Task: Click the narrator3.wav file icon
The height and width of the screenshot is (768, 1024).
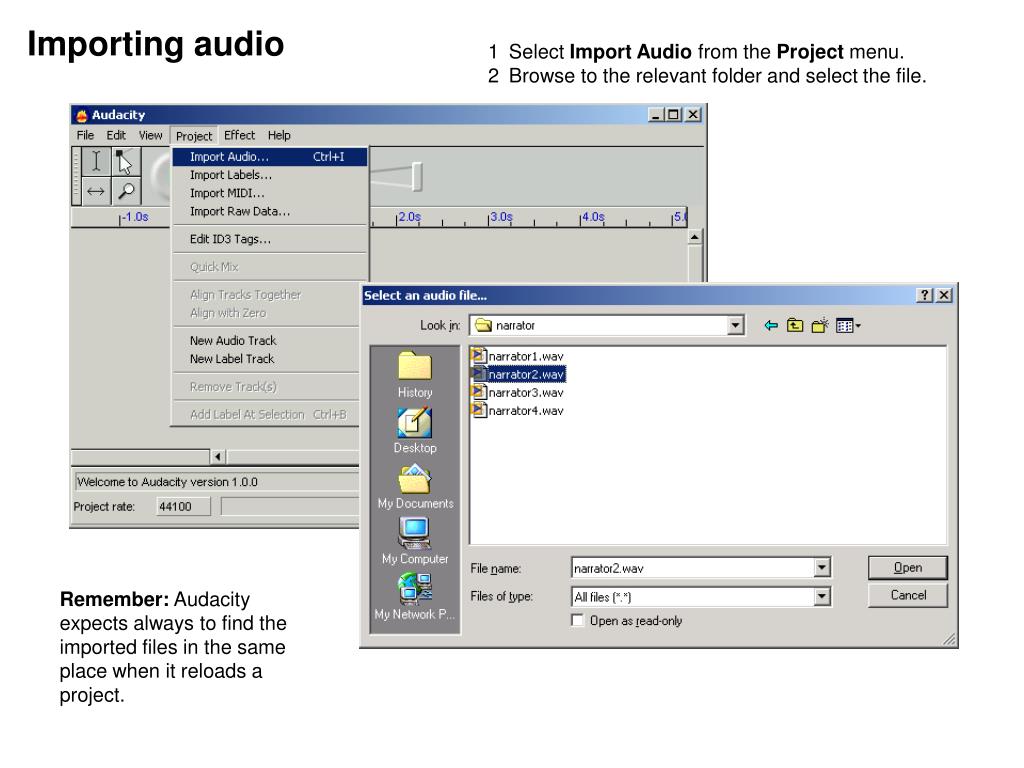Action: (x=479, y=392)
